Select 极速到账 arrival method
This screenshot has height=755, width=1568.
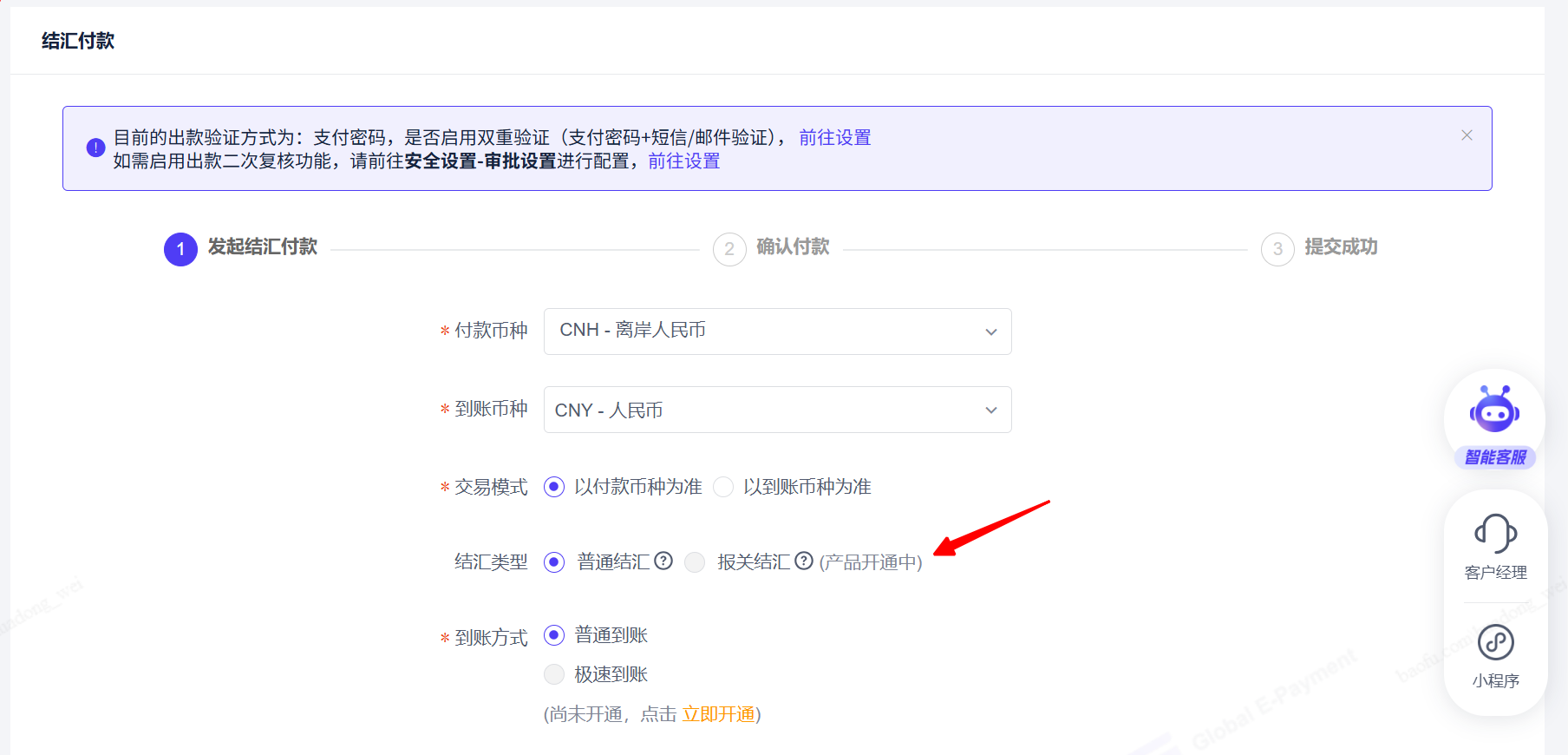[554, 674]
